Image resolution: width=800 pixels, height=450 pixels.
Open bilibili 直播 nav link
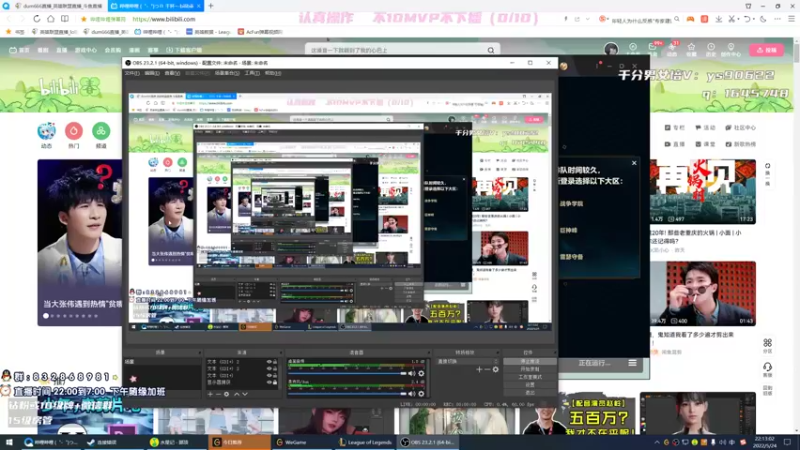pyautogui.click(x=62, y=50)
